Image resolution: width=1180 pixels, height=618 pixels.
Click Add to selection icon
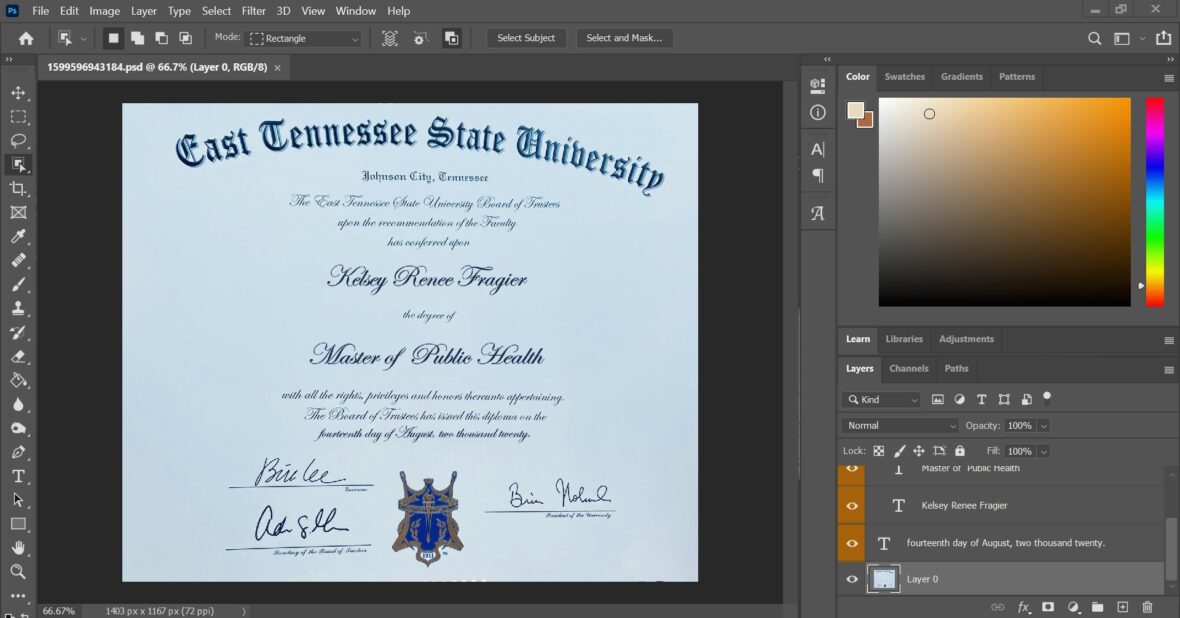point(137,38)
